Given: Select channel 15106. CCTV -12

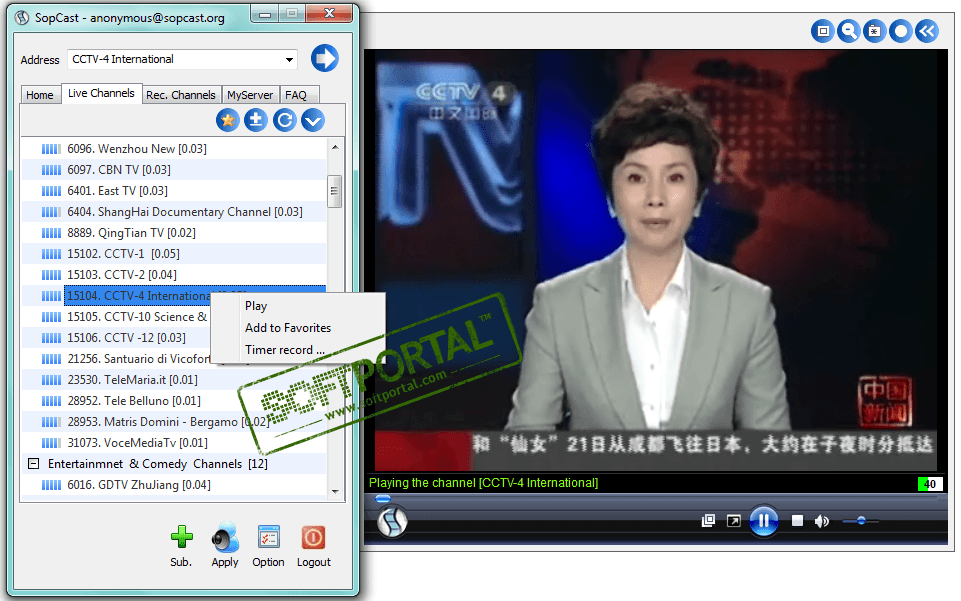Looking at the screenshot, I should click(x=126, y=338).
